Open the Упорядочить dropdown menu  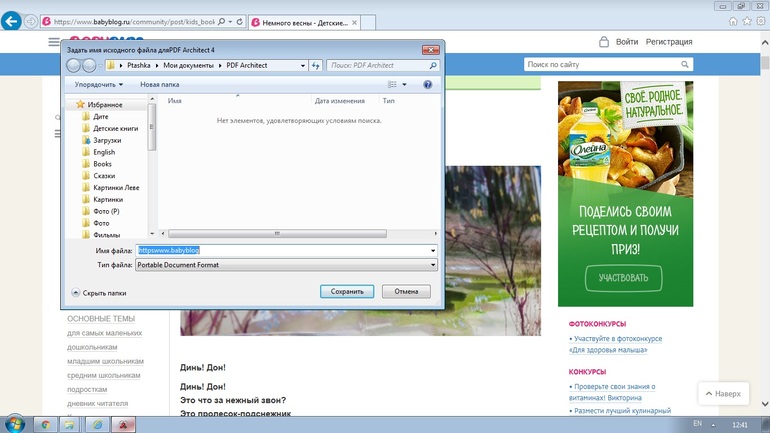click(x=99, y=85)
